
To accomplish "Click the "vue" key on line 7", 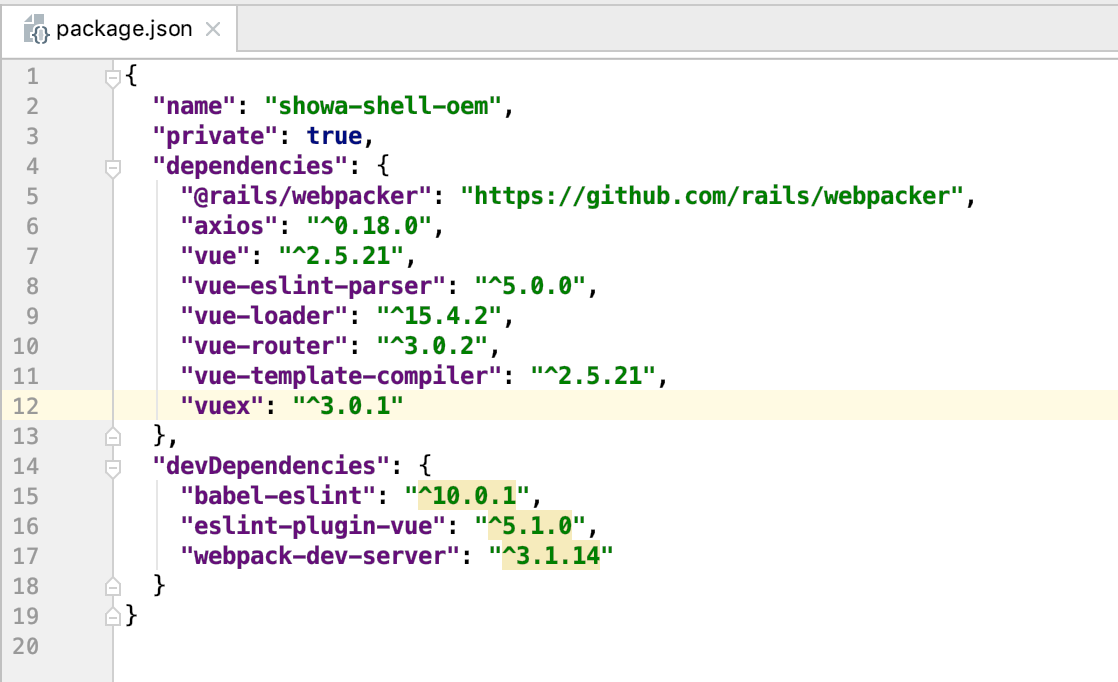I will (215, 256).
